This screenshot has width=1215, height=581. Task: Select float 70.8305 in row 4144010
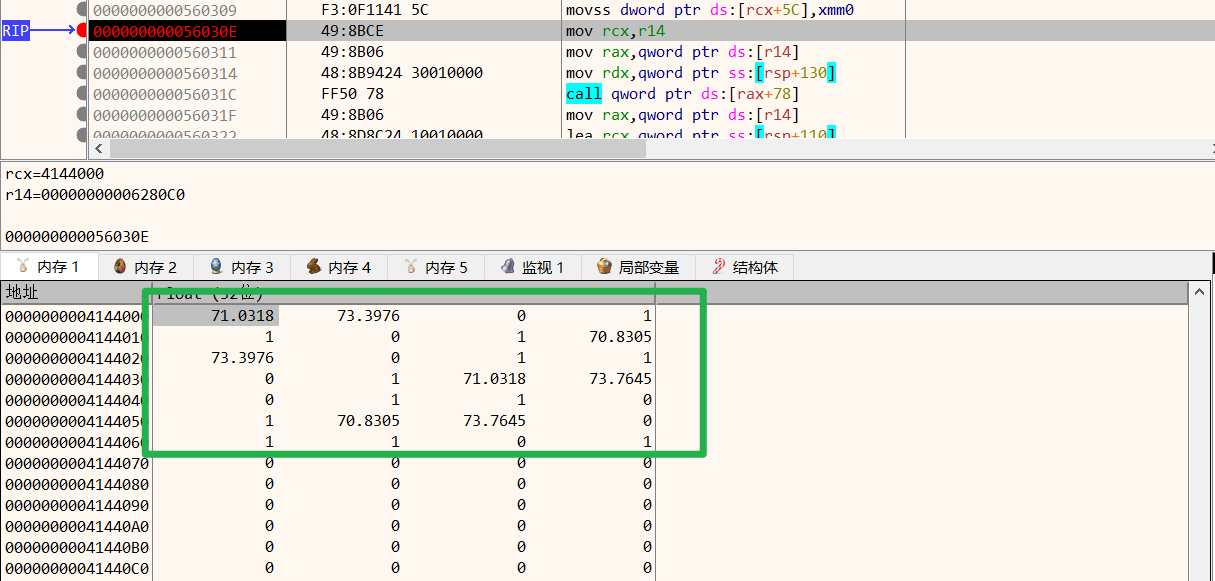click(x=620, y=337)
